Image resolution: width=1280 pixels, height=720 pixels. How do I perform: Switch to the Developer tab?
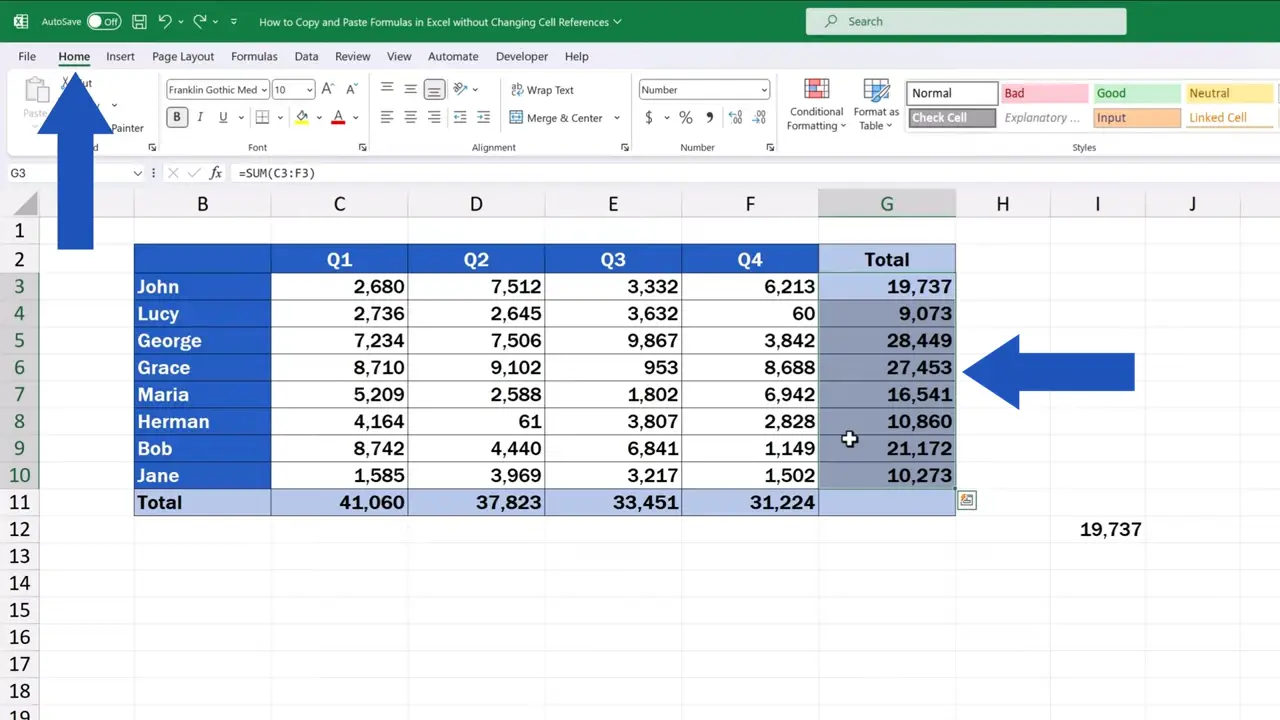coord(522,56)
